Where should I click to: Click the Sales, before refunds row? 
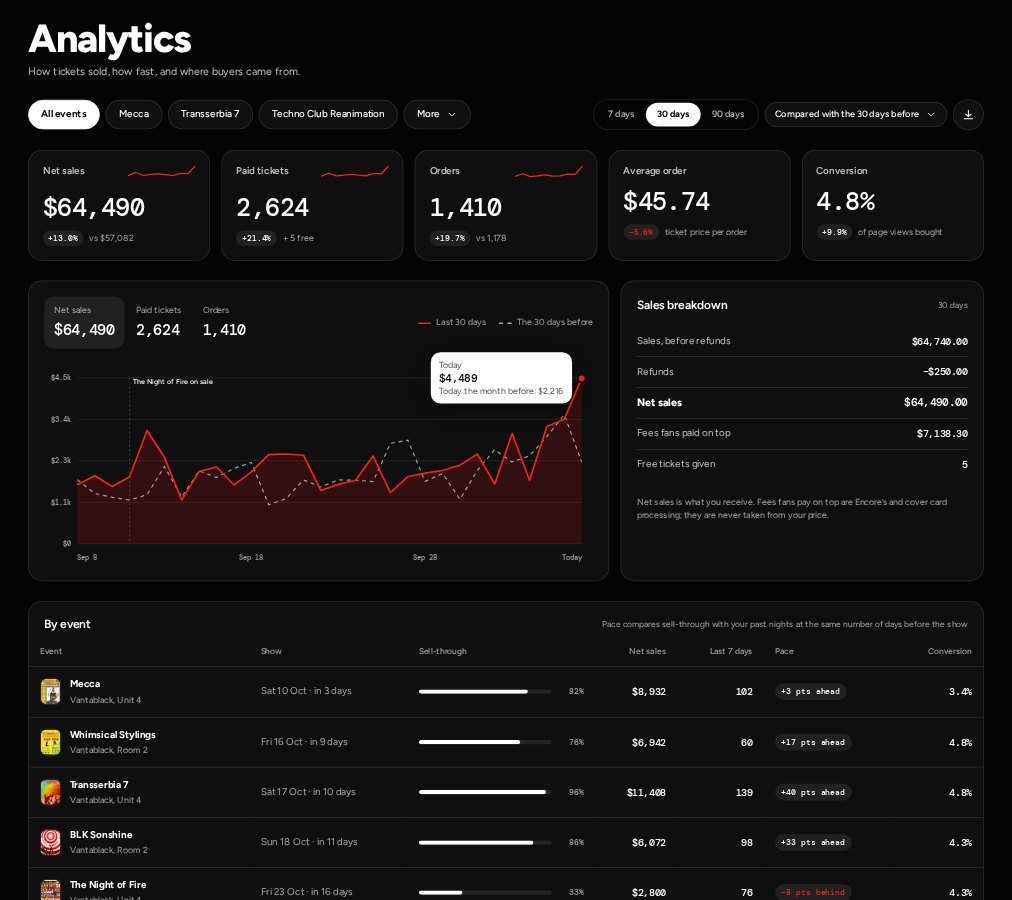[802, 341]
